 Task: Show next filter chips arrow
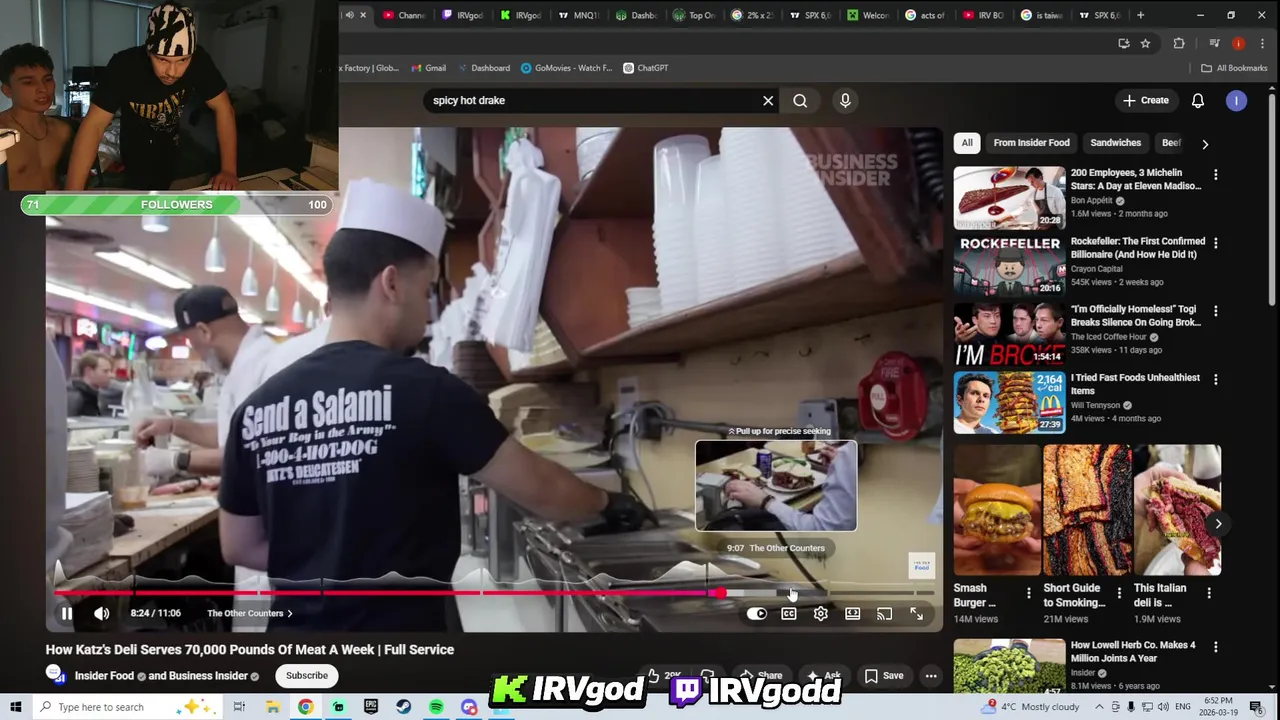[x=1205, y=144]
